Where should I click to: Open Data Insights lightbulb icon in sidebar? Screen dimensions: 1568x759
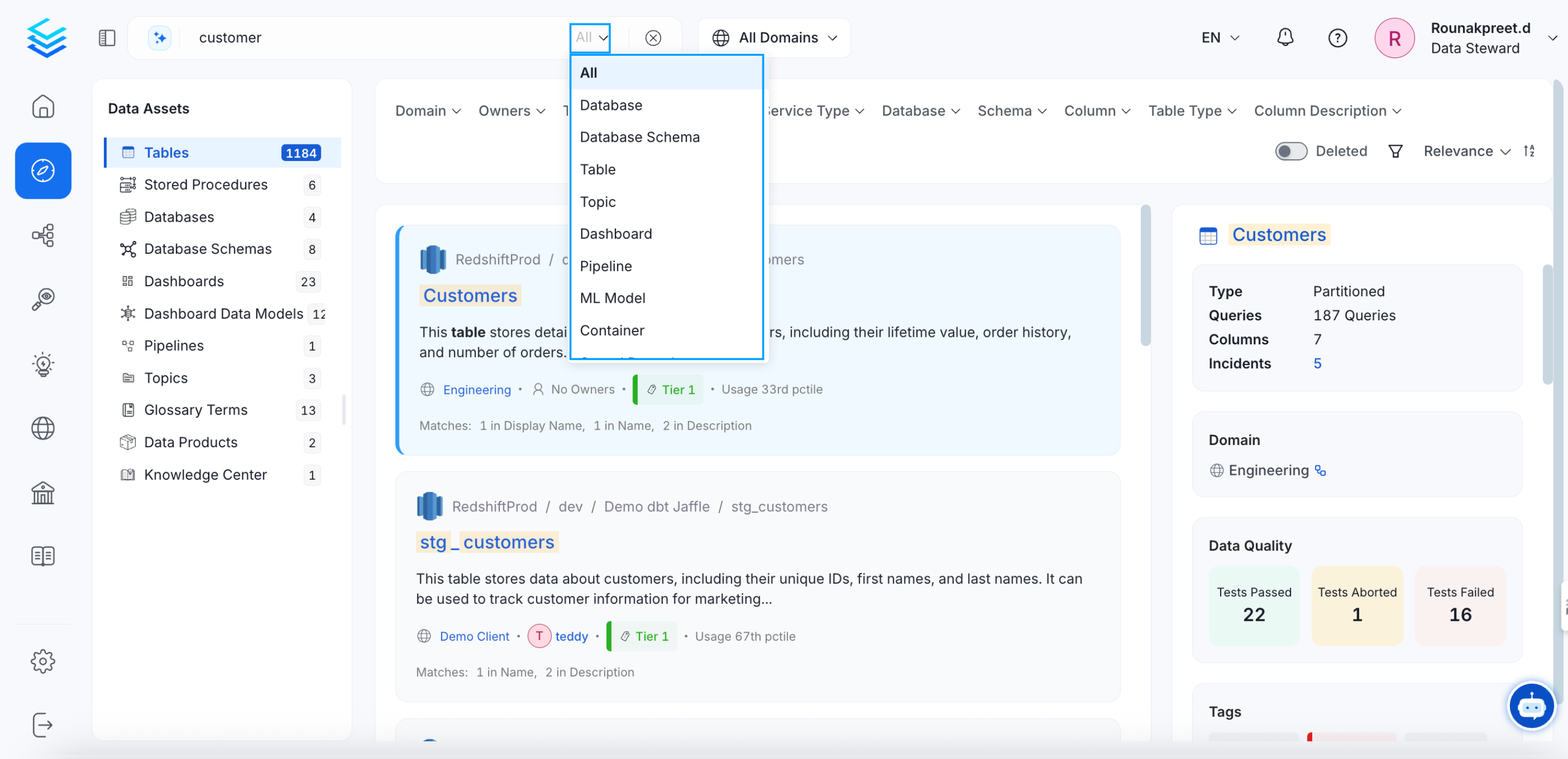[43, 364]
